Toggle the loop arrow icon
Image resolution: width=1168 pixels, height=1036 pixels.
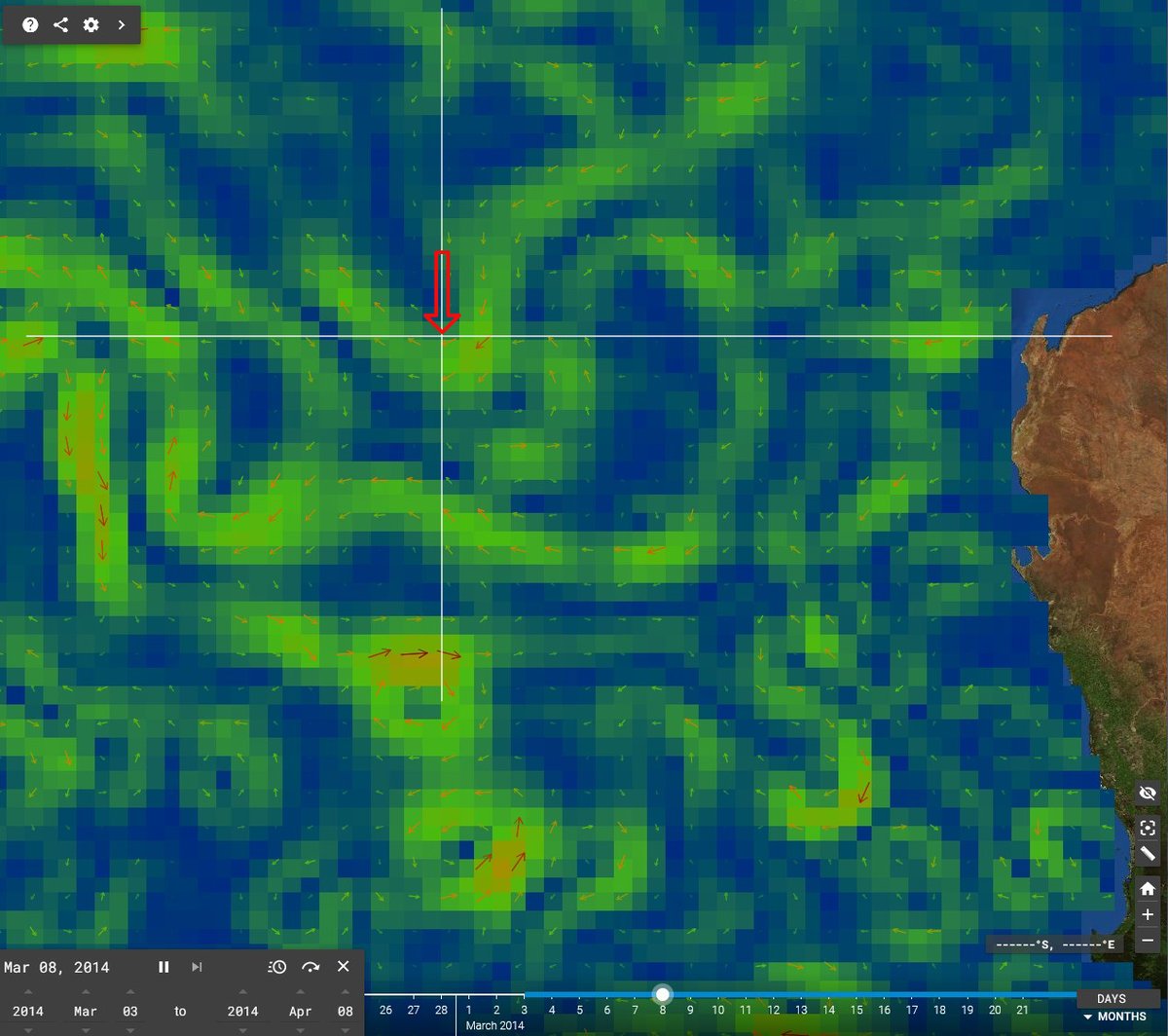click(x=310, y=967)
